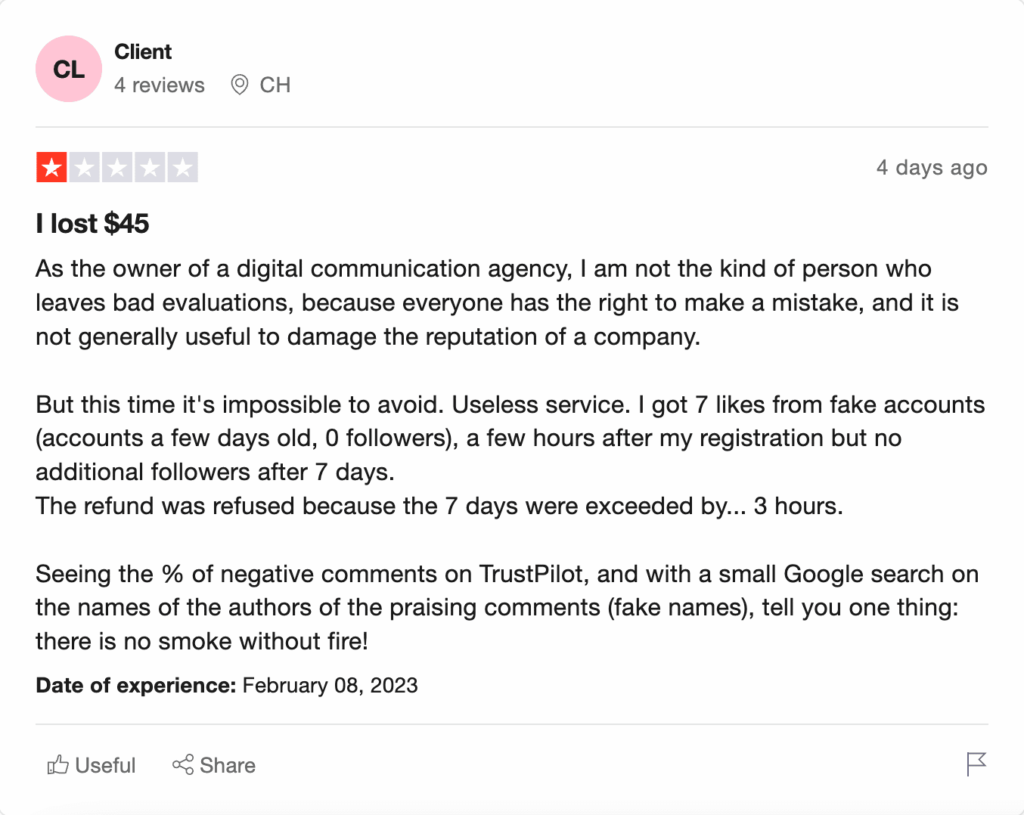Click the Client username

143,51
